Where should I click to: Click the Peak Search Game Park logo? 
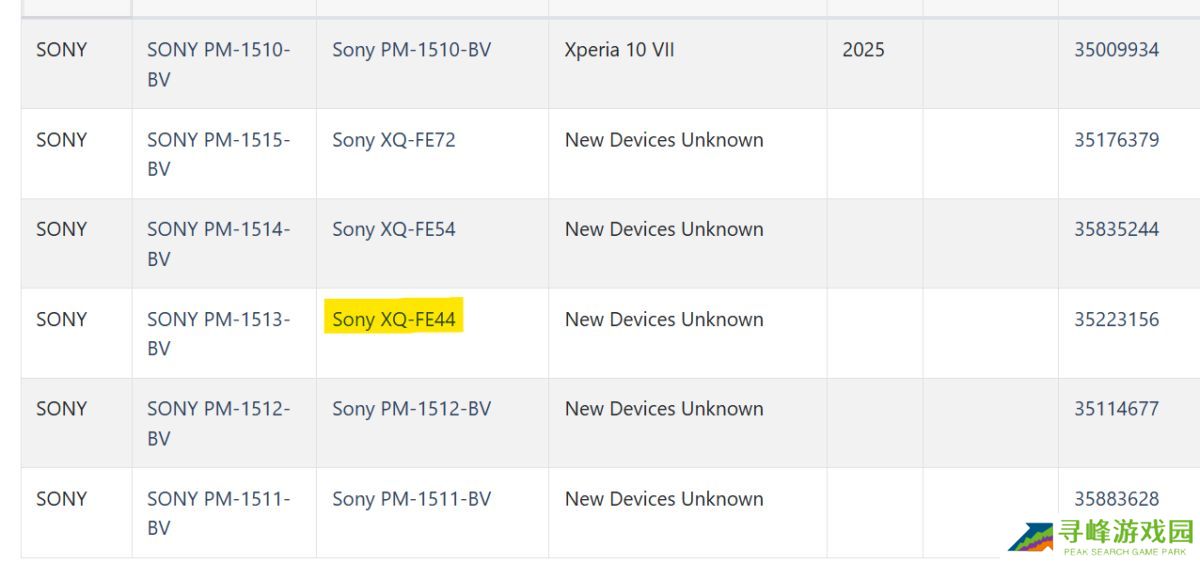[x=1100, y=536]
